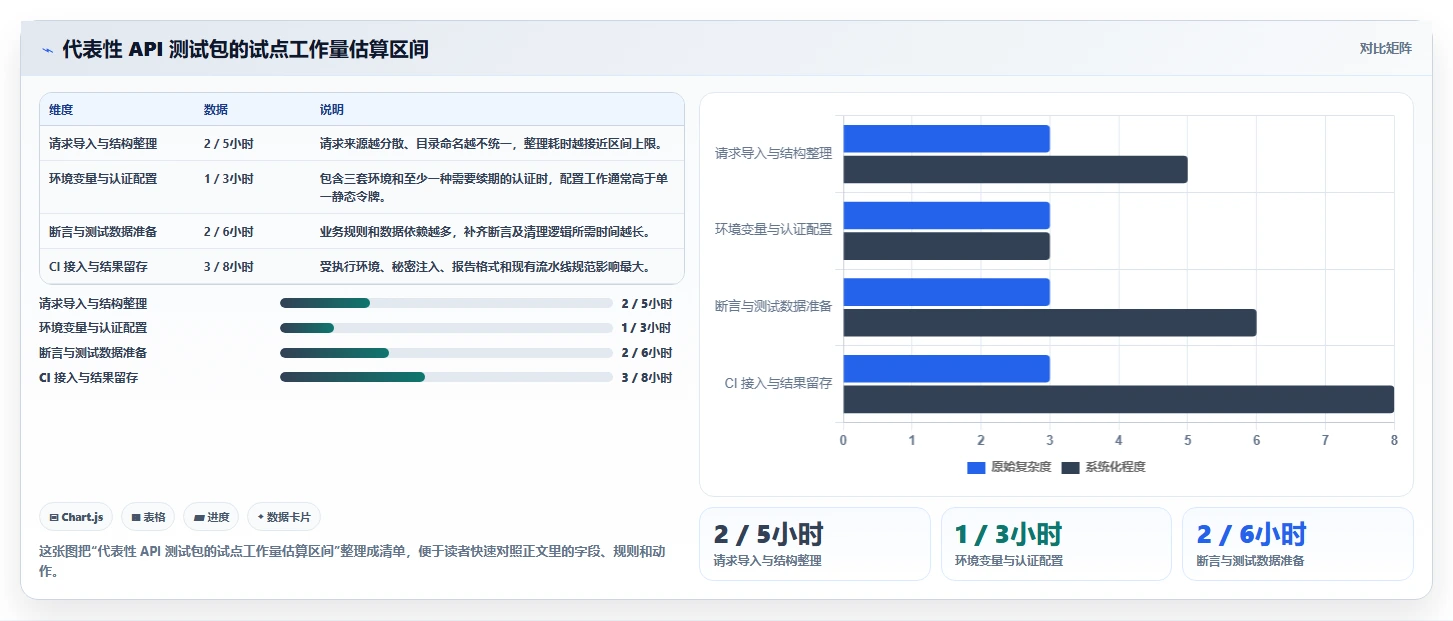The width and height of the screenshot is (1453, 621).
Task: Click the 业务规则和数据依赖 description cell
Action: [485, 231]
